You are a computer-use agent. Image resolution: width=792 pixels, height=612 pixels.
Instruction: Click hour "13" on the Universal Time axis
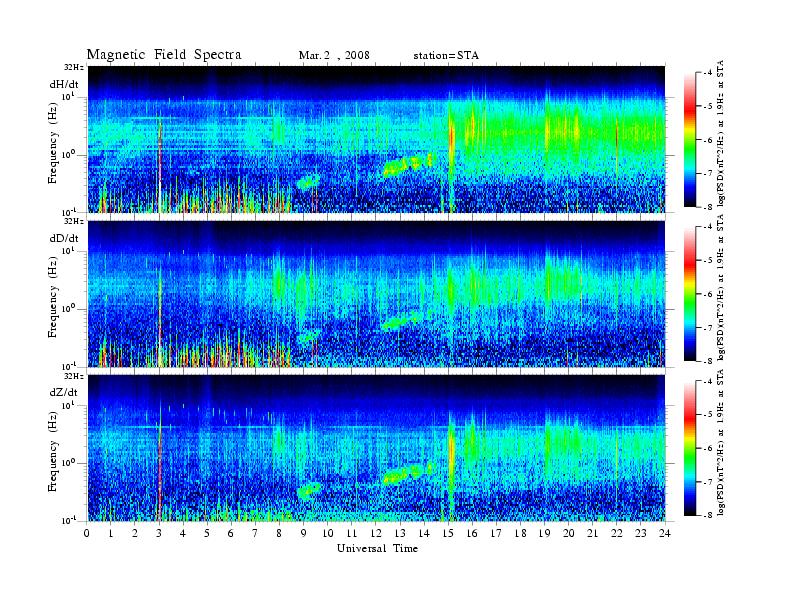[400, 533]
